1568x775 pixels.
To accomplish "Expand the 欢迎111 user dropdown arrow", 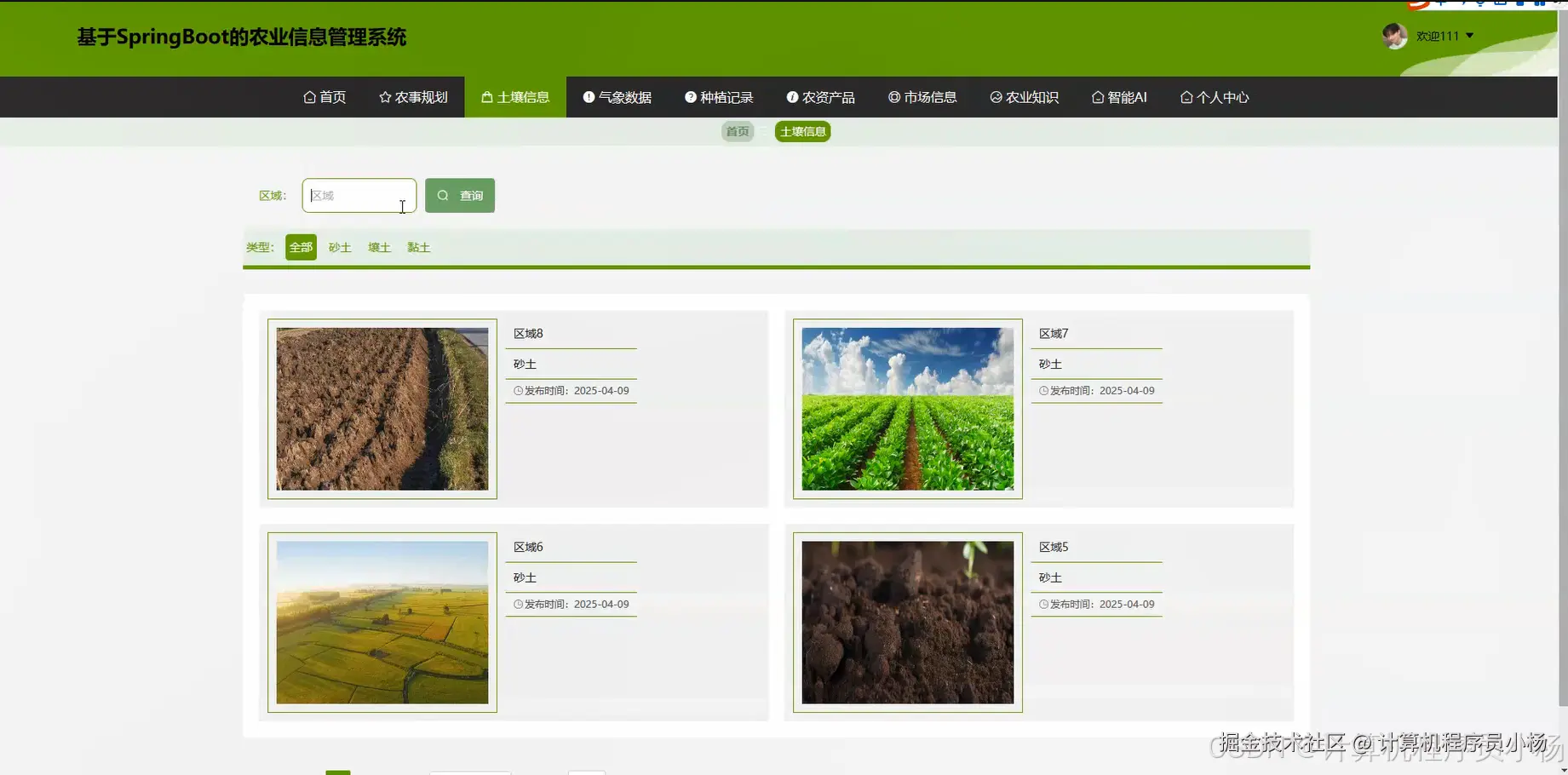I will (1469, 36).
